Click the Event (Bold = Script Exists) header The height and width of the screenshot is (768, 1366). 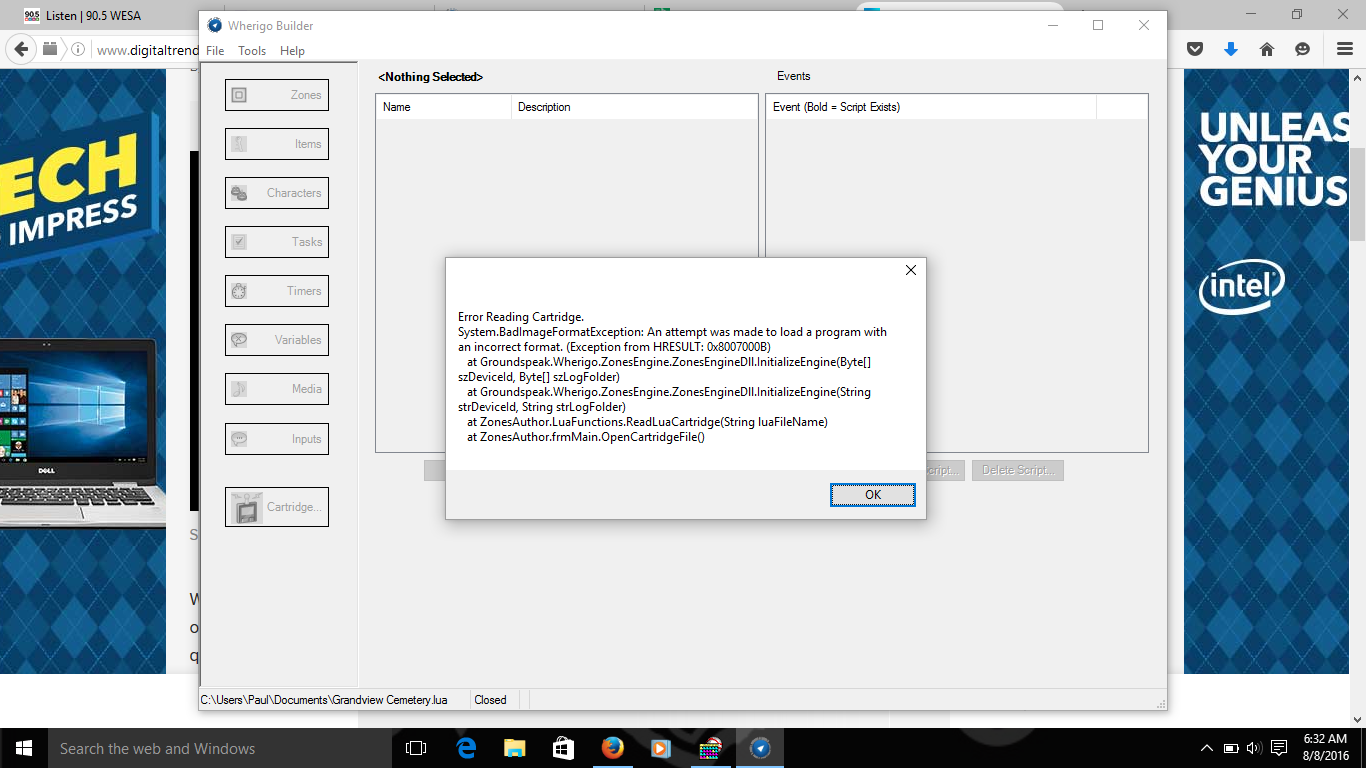tap(931, 107)
